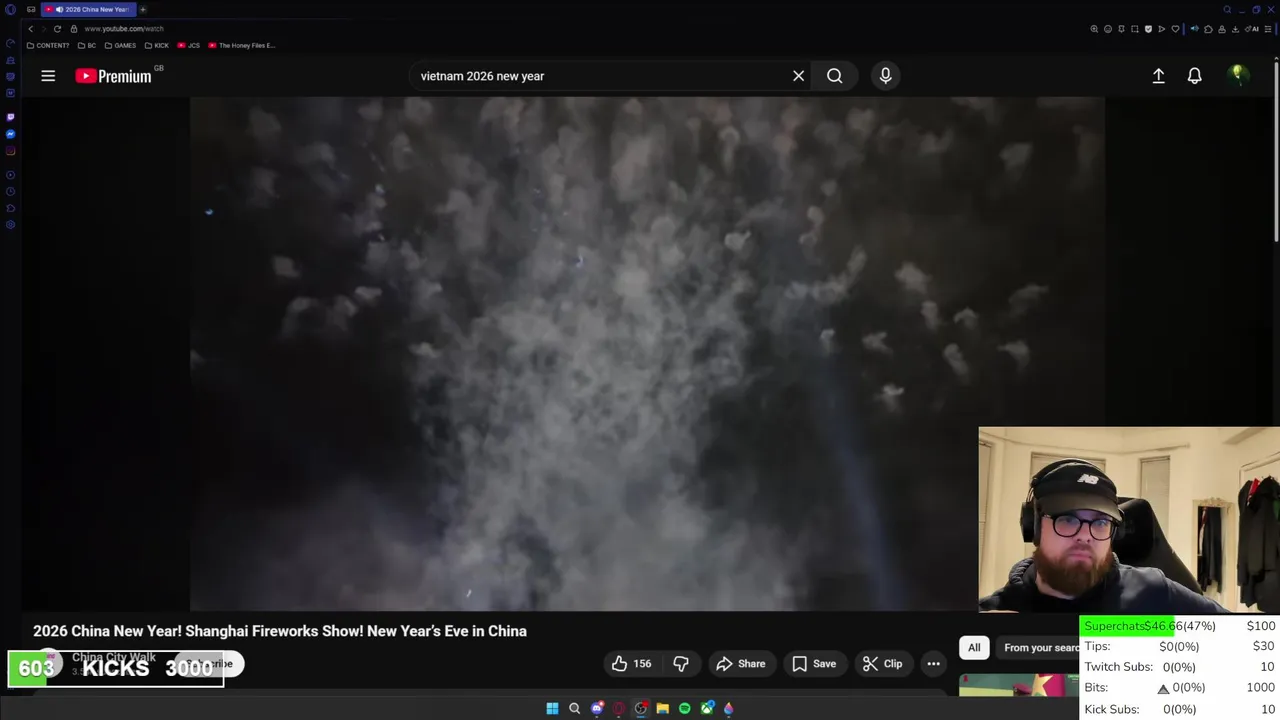Image resolution: width=1280 pixels, height=720 pixels.
Task: Go back in the browser
Action: pyautogui.click(x=31, y=29)
